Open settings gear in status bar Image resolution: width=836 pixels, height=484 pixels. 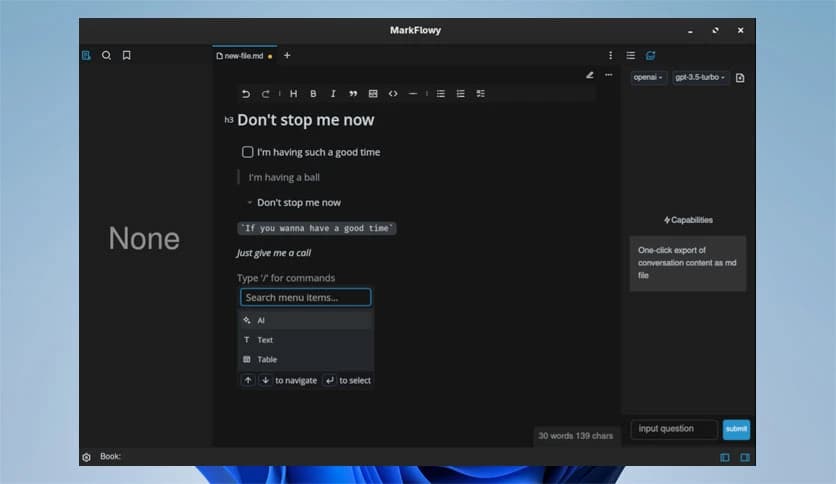click(86, 457)
